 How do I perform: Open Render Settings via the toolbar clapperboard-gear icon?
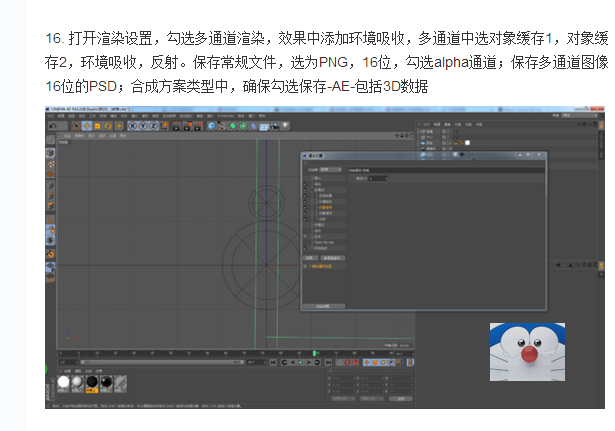[x=198, y=126]
